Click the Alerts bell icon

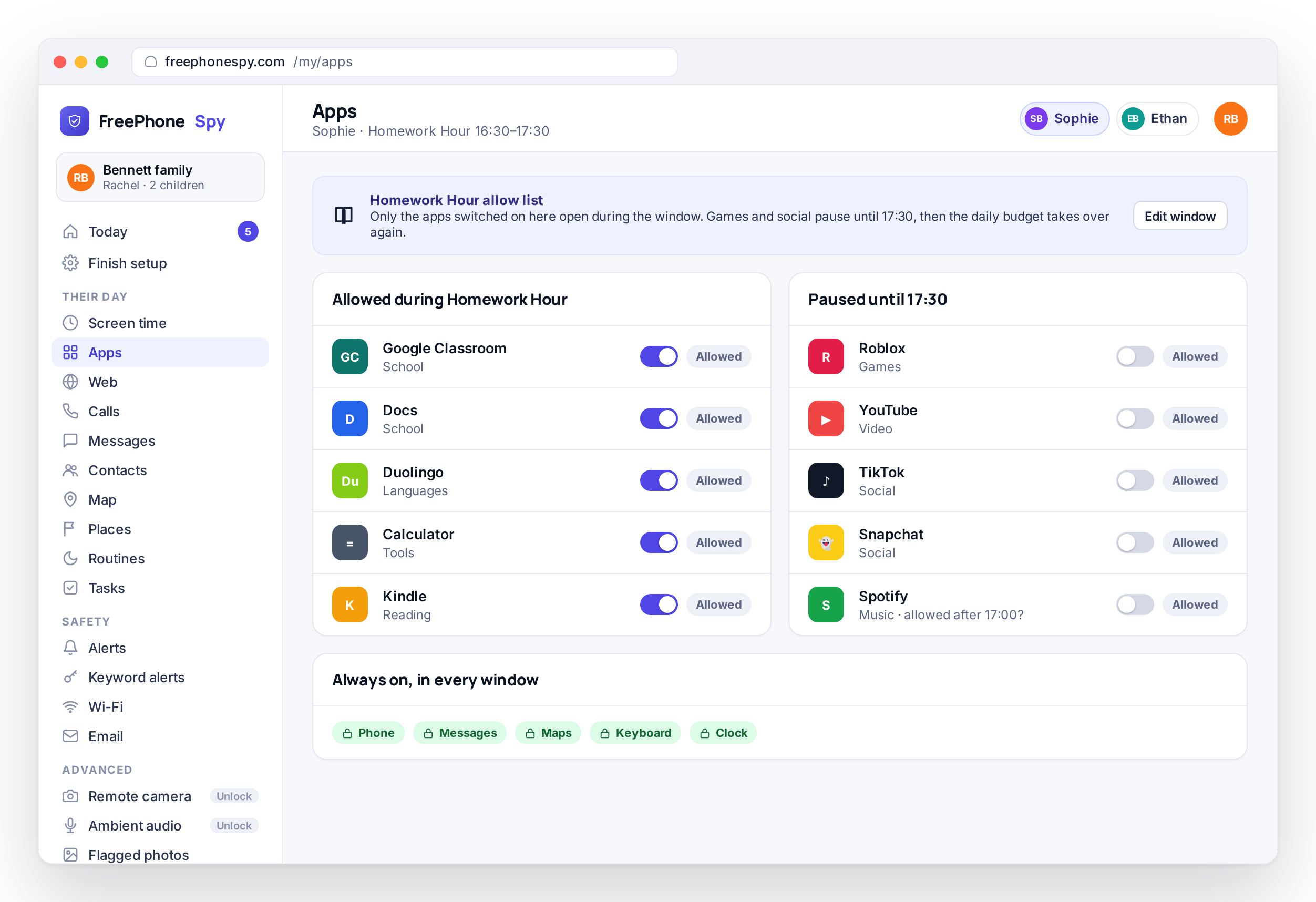coord(70,648)
